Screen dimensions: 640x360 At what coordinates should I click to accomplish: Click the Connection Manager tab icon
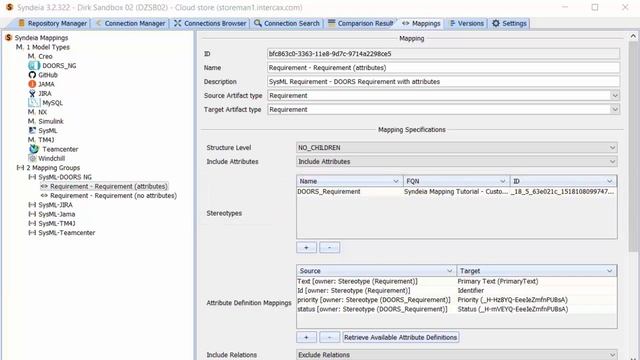pyautogui.click(x=98, y=23)
